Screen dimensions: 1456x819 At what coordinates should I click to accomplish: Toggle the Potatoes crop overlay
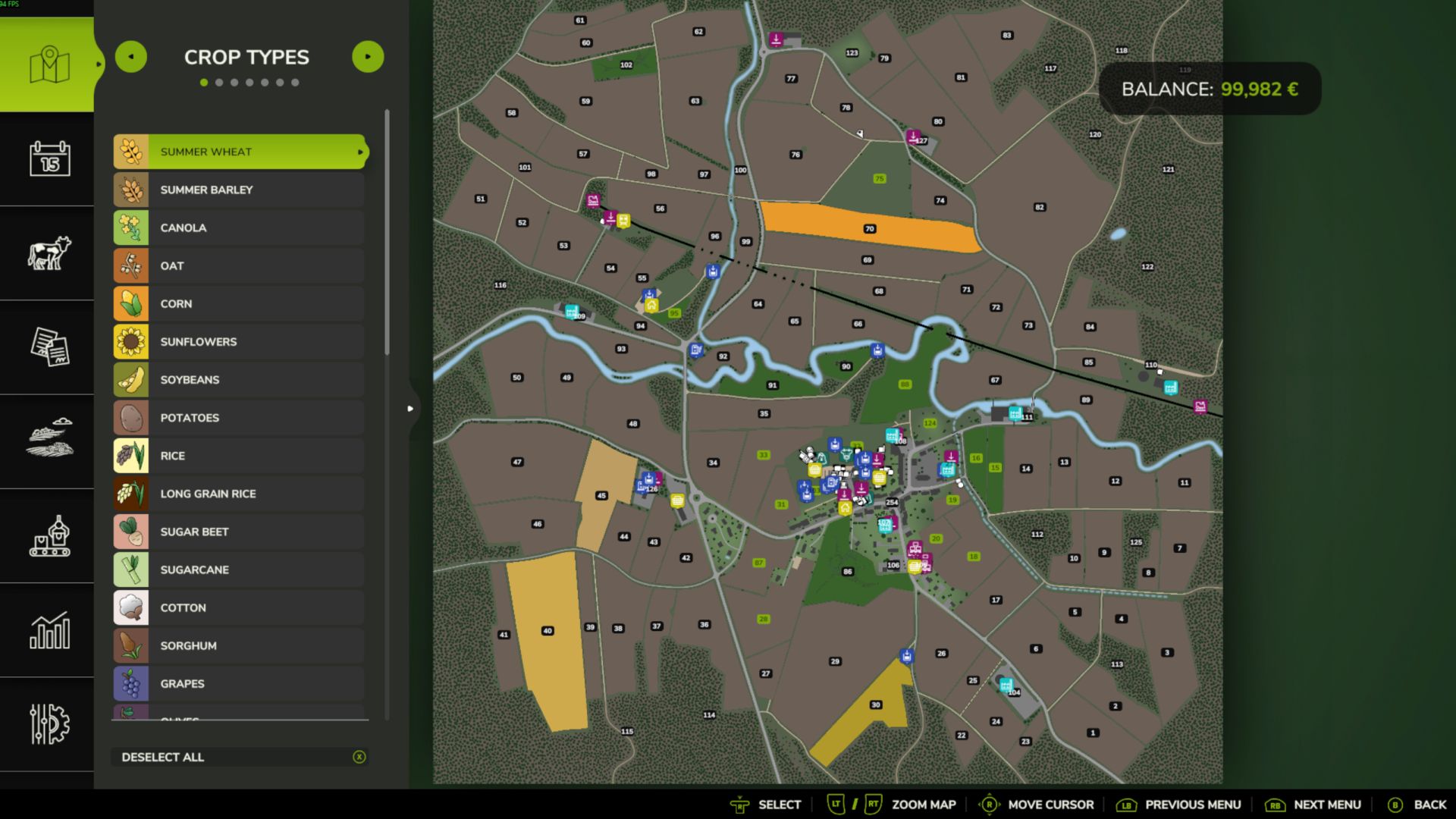click(237, 417)
